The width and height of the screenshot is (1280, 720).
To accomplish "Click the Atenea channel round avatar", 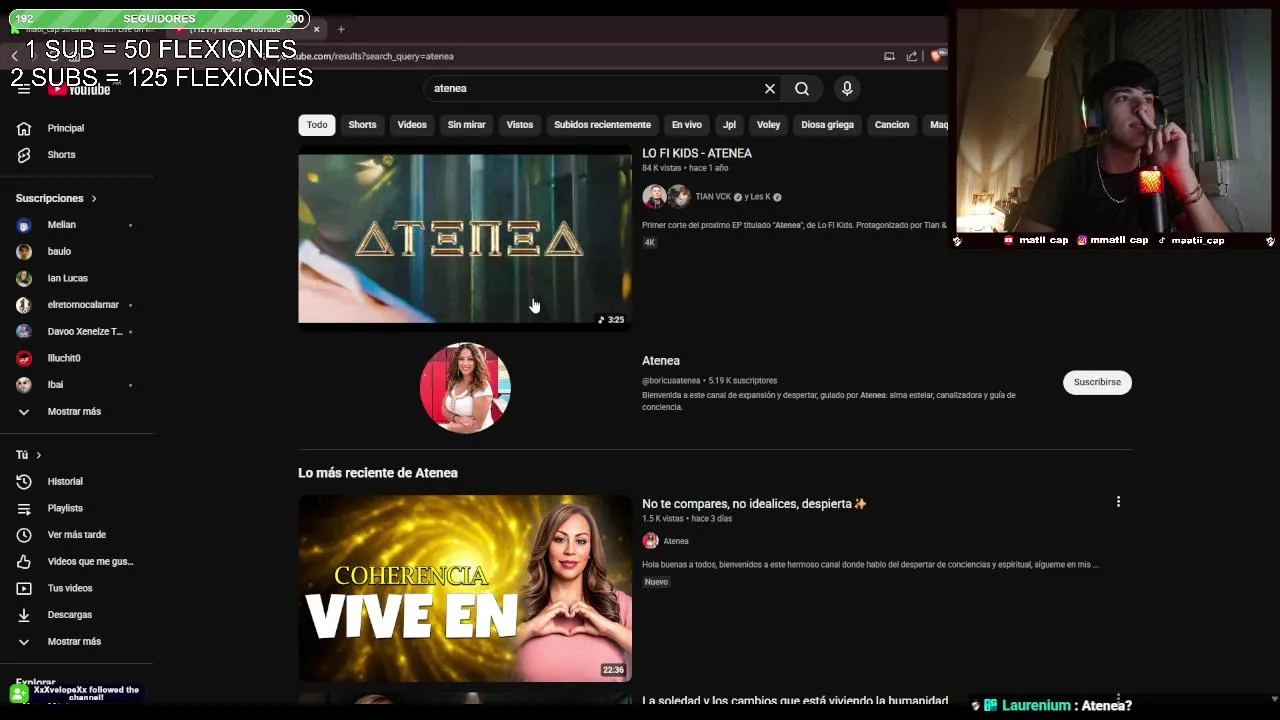I will click(x=465, y=388).
